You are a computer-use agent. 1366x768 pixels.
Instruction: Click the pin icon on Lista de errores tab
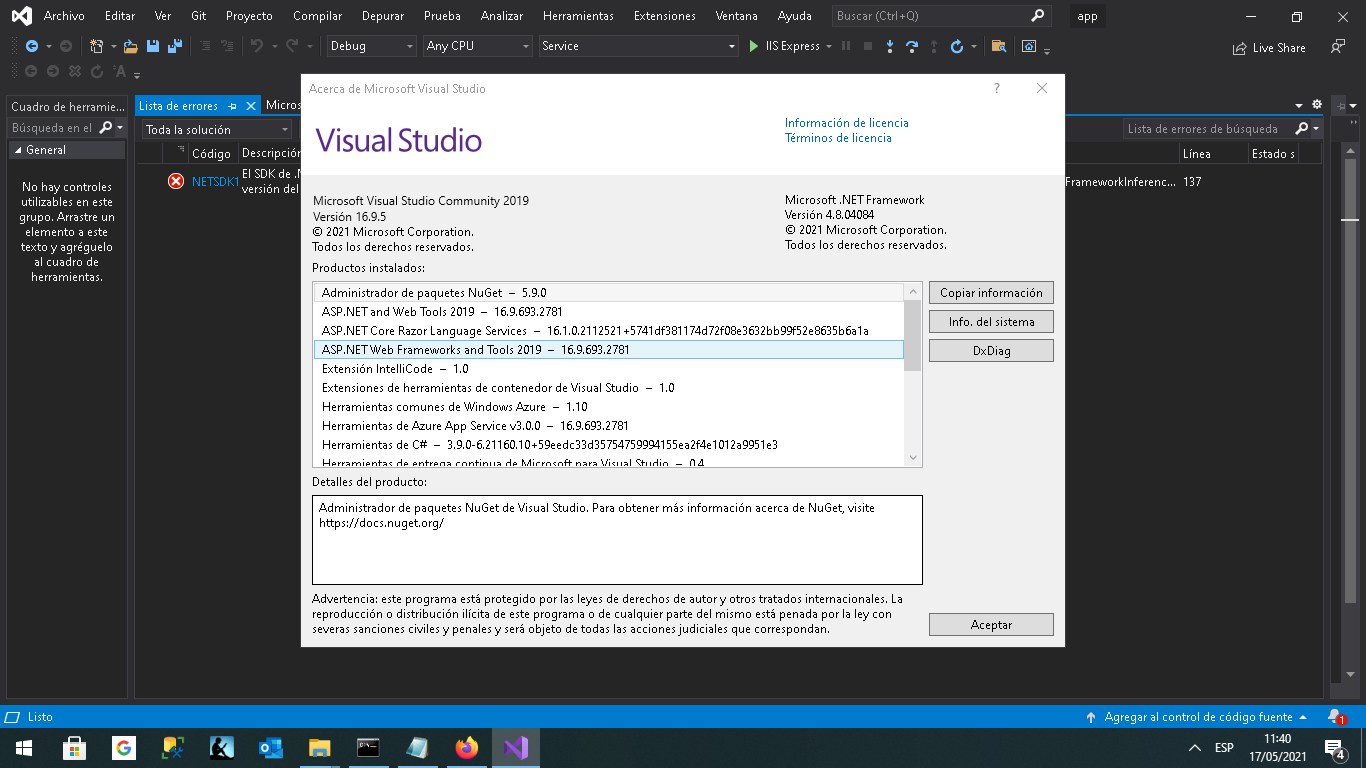coord(232,106)
